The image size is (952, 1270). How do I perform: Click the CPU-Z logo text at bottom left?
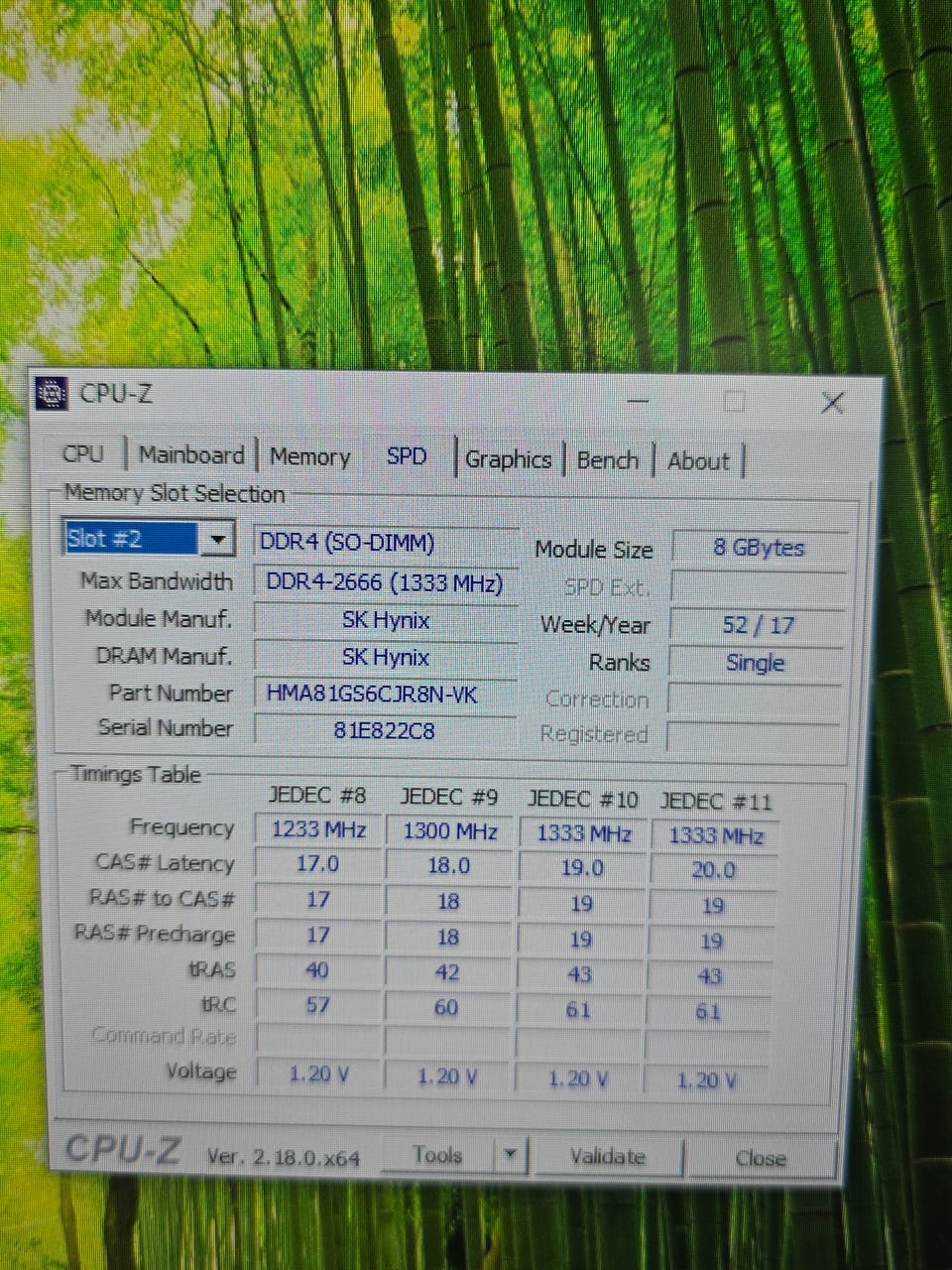[x=123, y=1149]
